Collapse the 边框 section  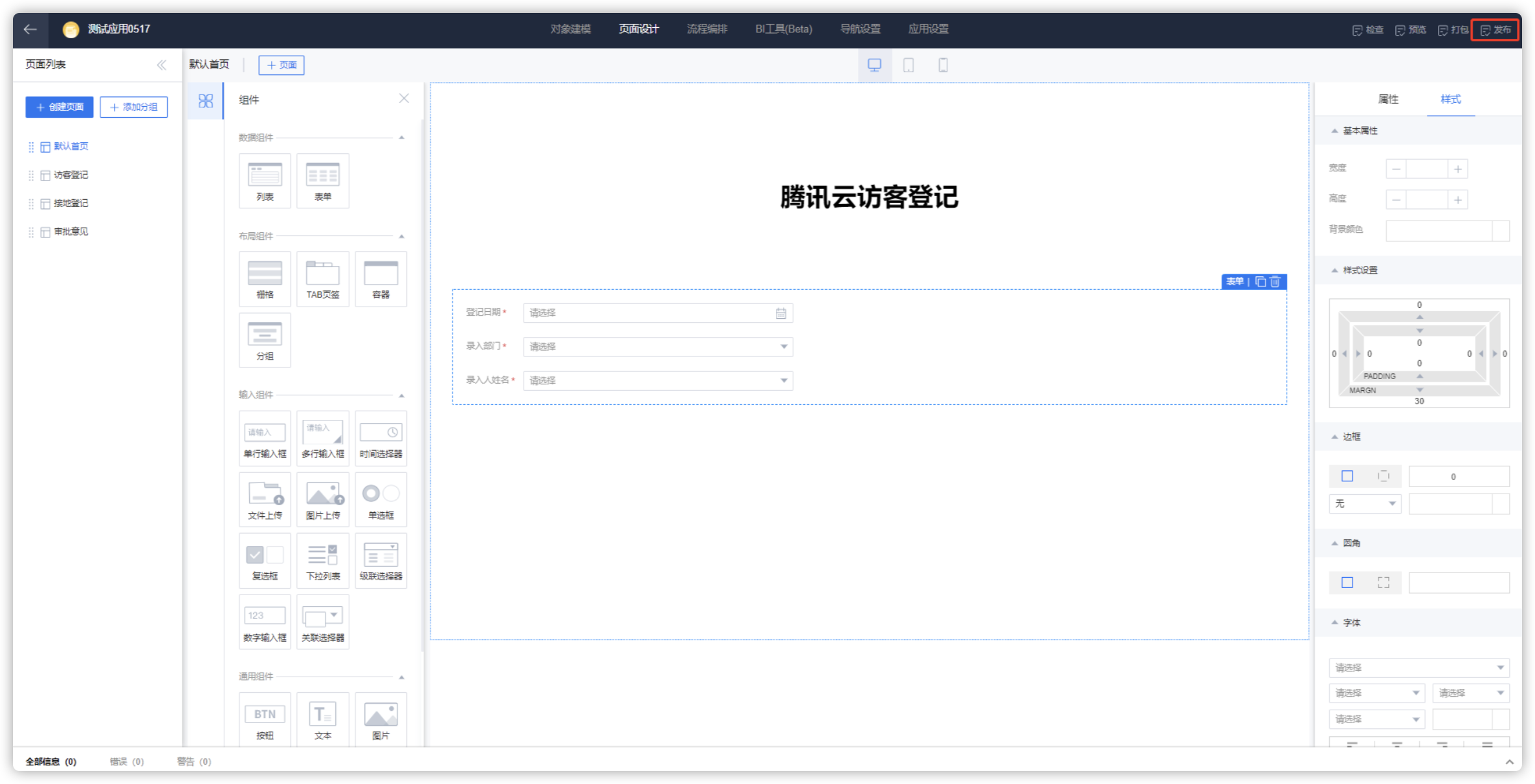coord(1334,437)
